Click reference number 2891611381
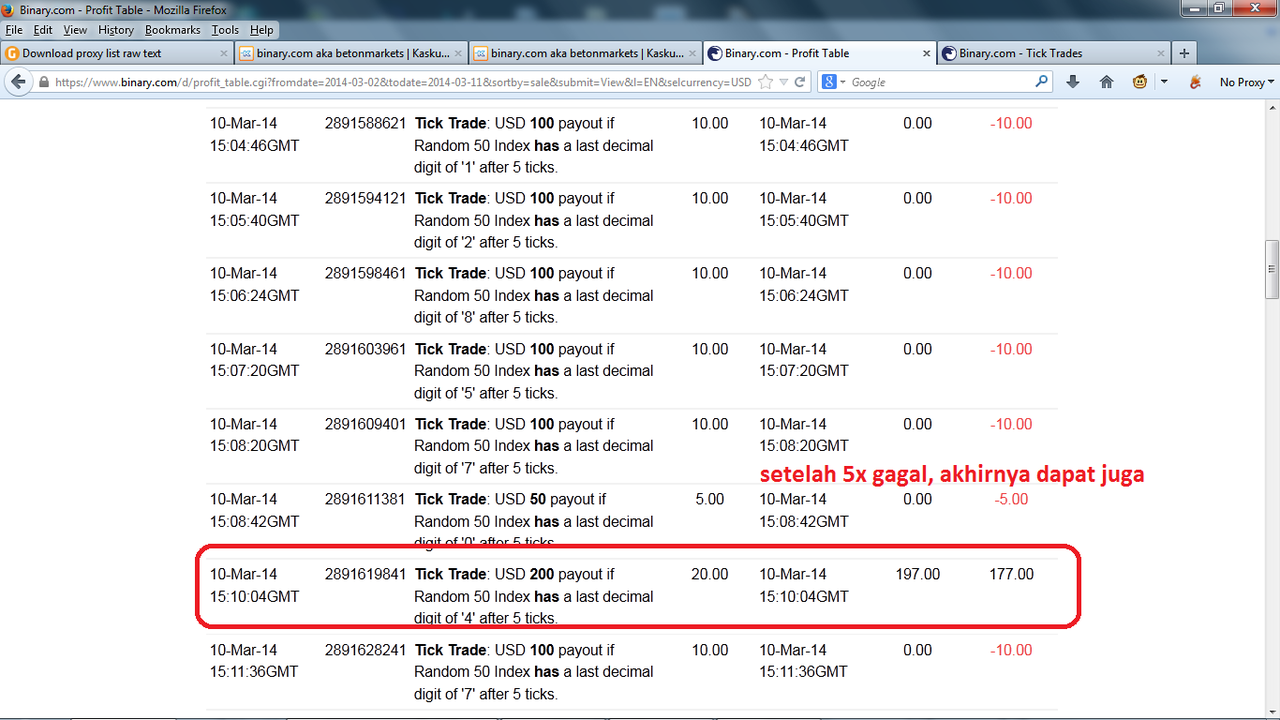 (366, 499)
